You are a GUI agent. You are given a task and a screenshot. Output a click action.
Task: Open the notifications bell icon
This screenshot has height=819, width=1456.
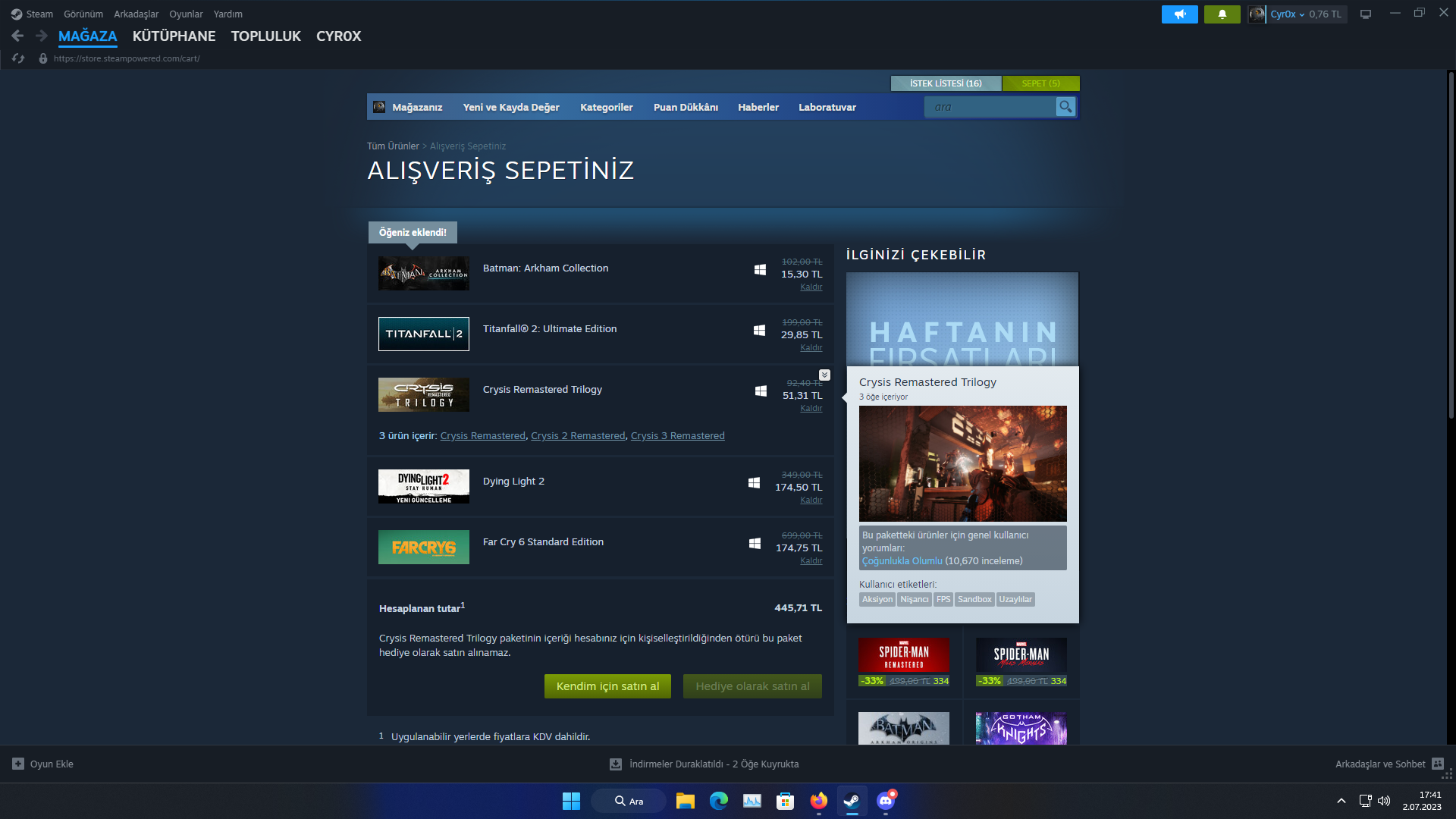click(x=1222, y=14)
